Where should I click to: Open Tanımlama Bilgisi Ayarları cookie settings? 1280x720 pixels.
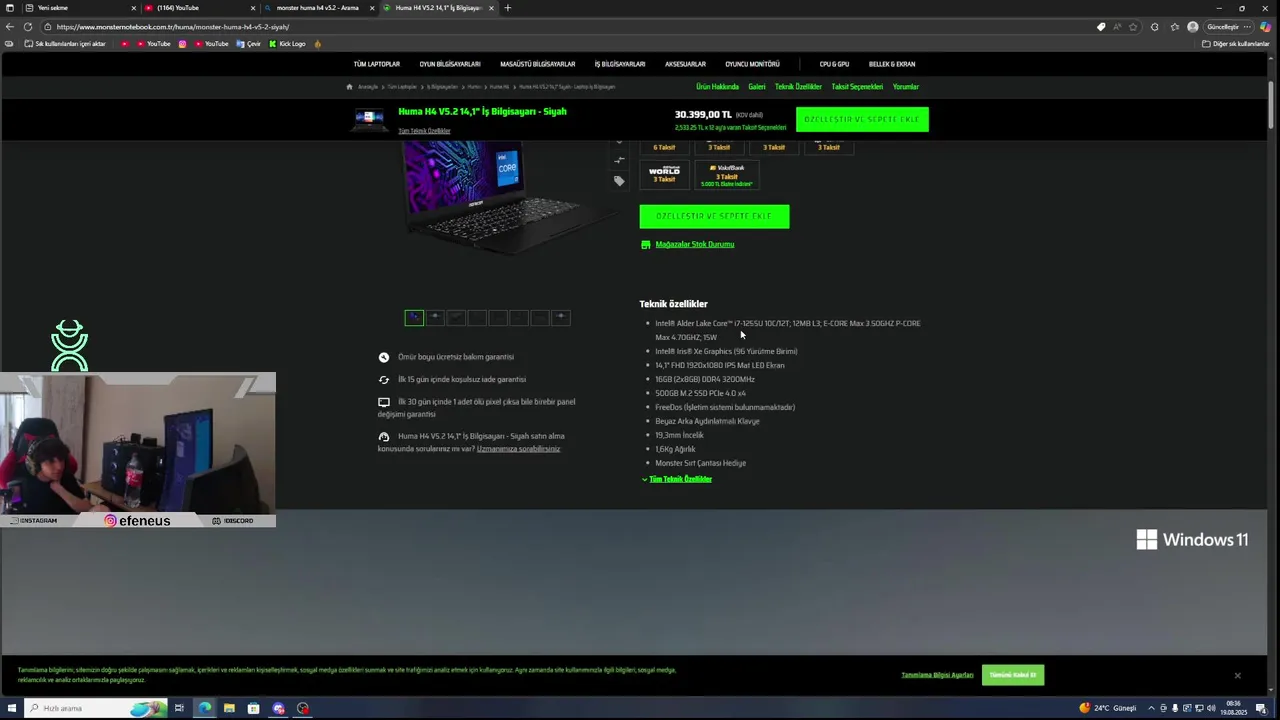(937, 675)
